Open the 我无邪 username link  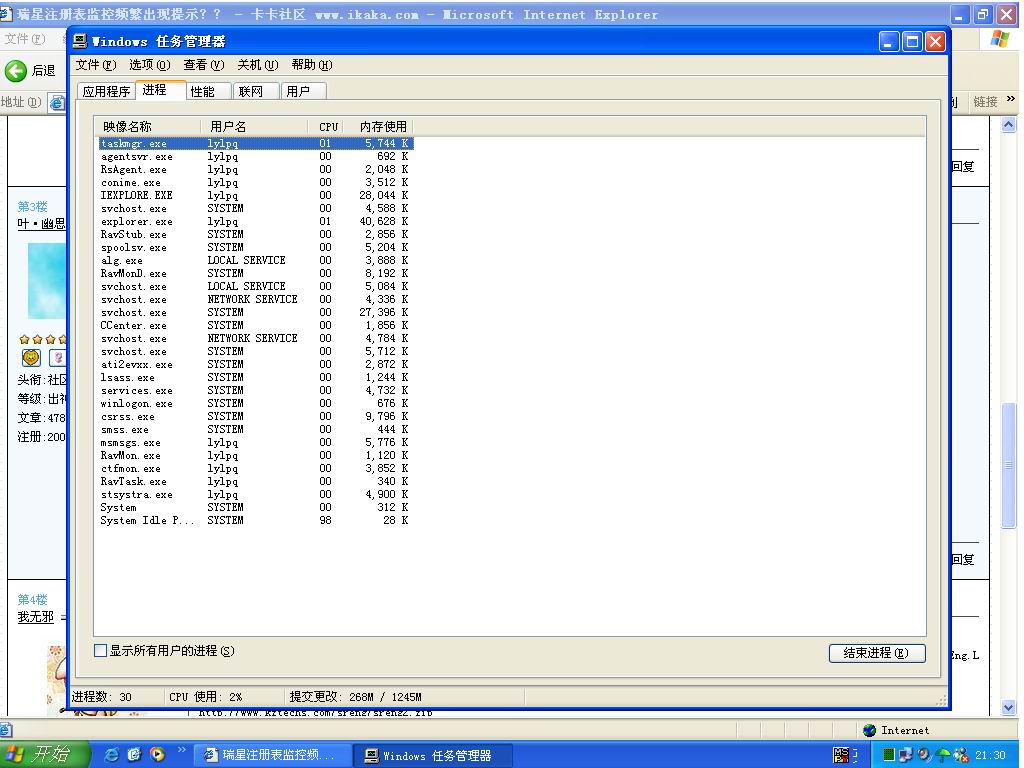35,616
